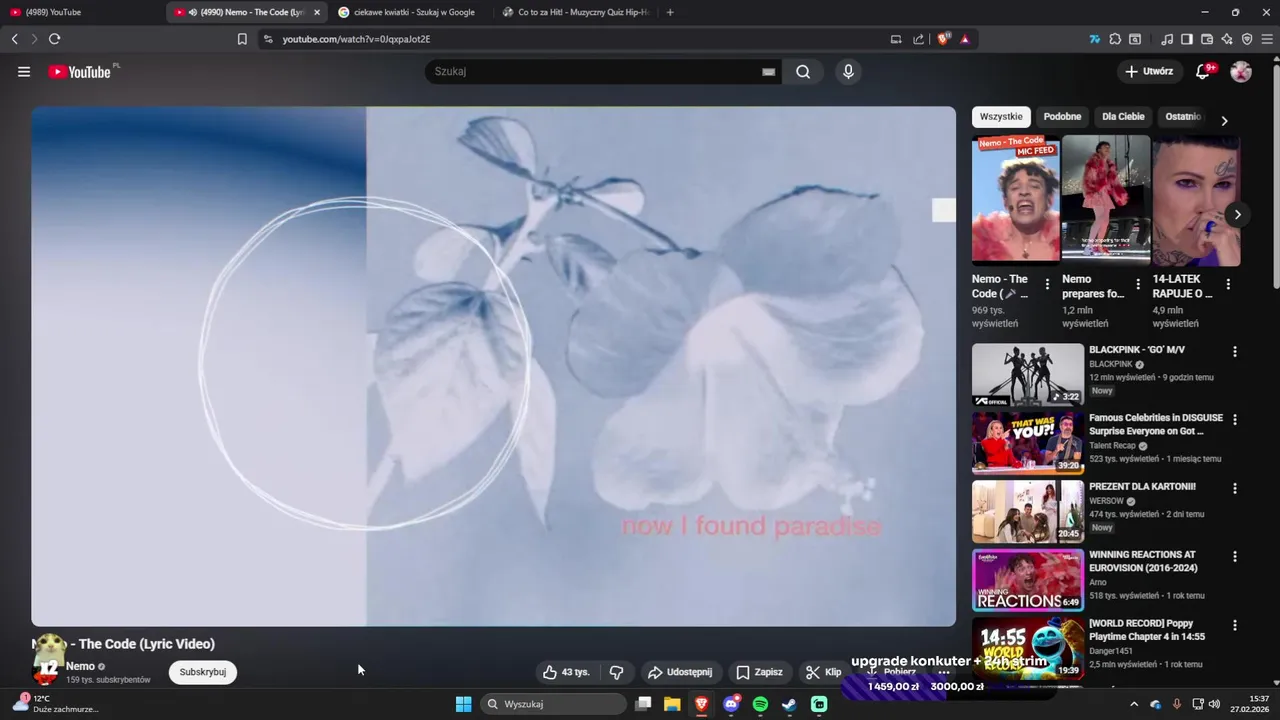
Task: Open options for WINNING REACTIONS AT EUROVISION
Action: (x=1235, y=557)
